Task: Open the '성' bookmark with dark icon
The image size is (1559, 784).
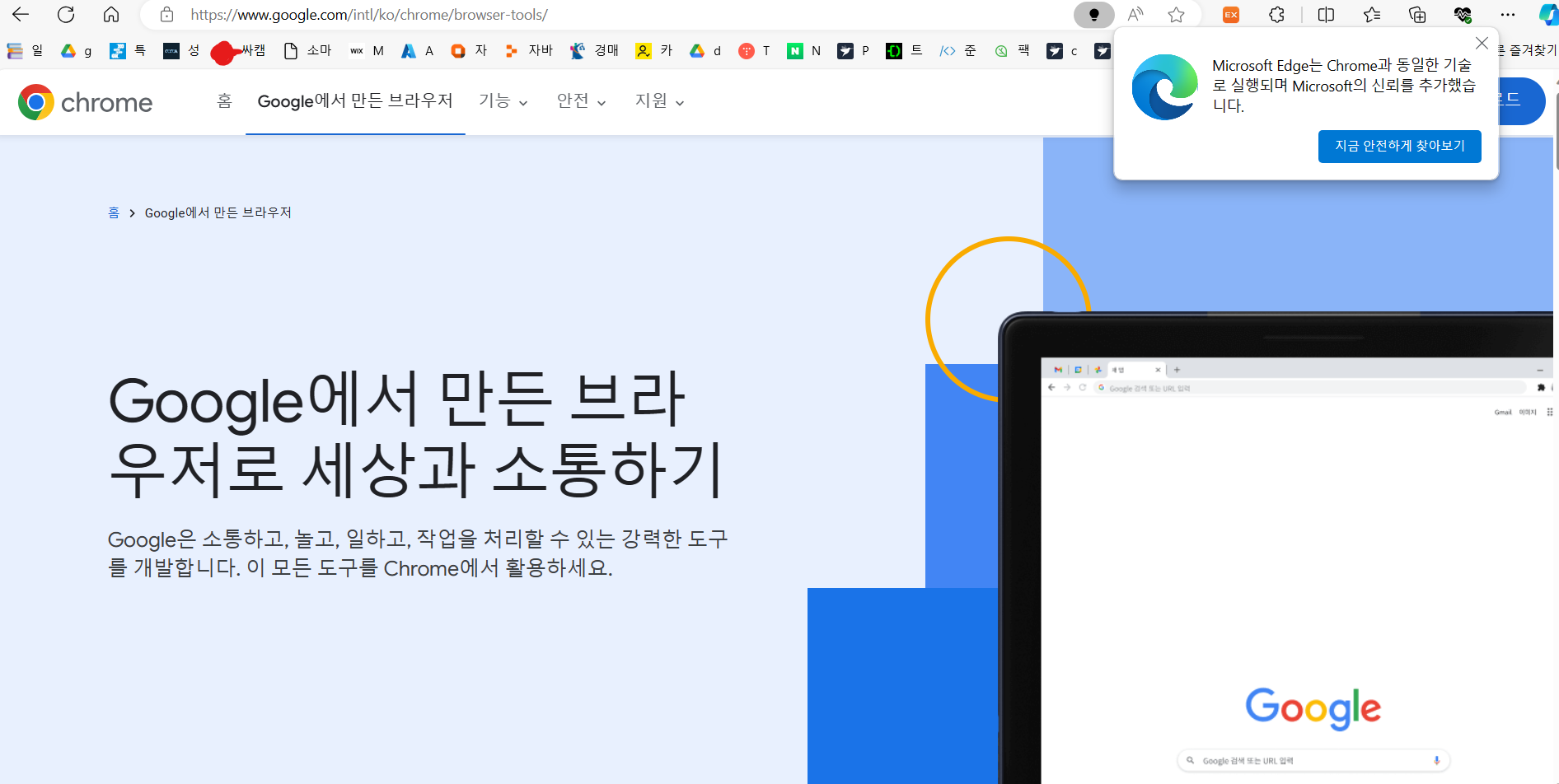Action: 181,51
